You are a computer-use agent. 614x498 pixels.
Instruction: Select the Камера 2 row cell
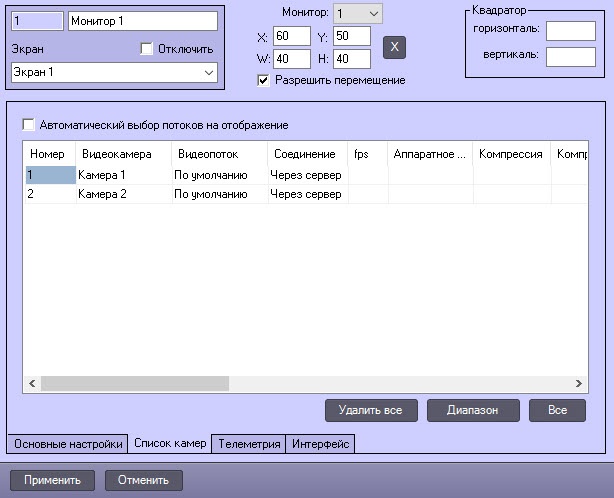point(123,194)
